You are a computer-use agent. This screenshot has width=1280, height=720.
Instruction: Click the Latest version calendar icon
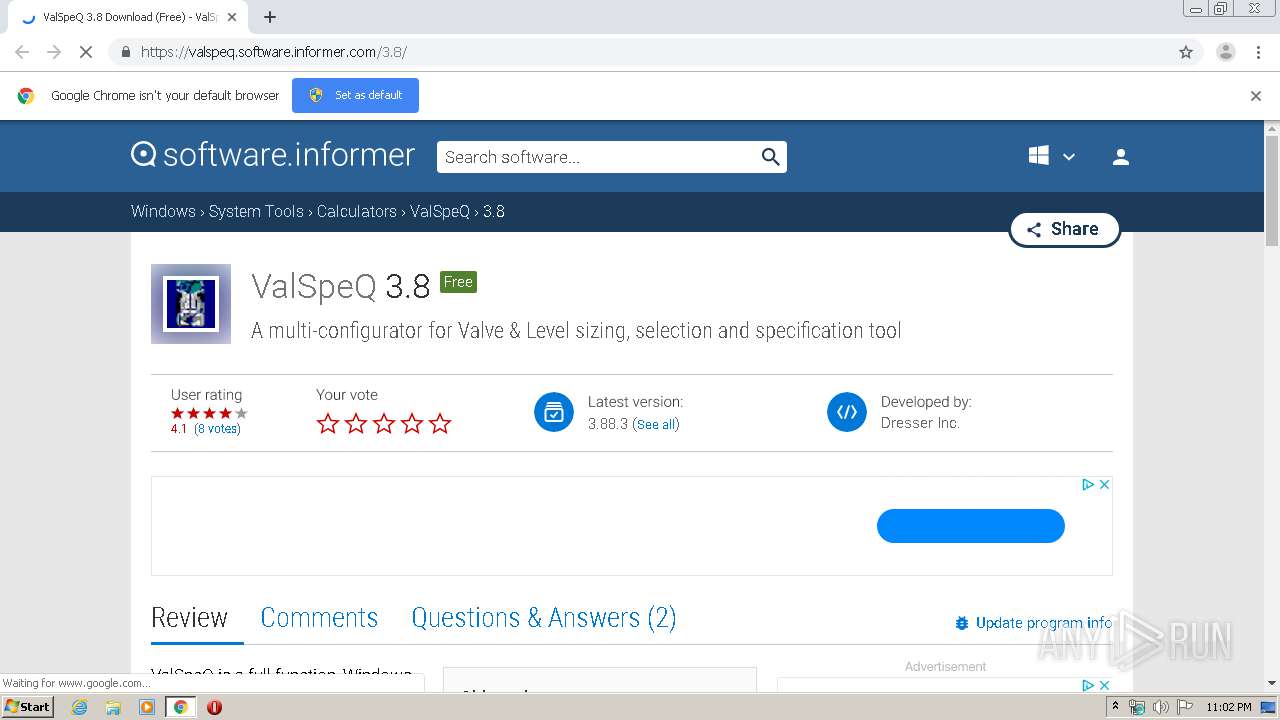[x=554, y=412]
